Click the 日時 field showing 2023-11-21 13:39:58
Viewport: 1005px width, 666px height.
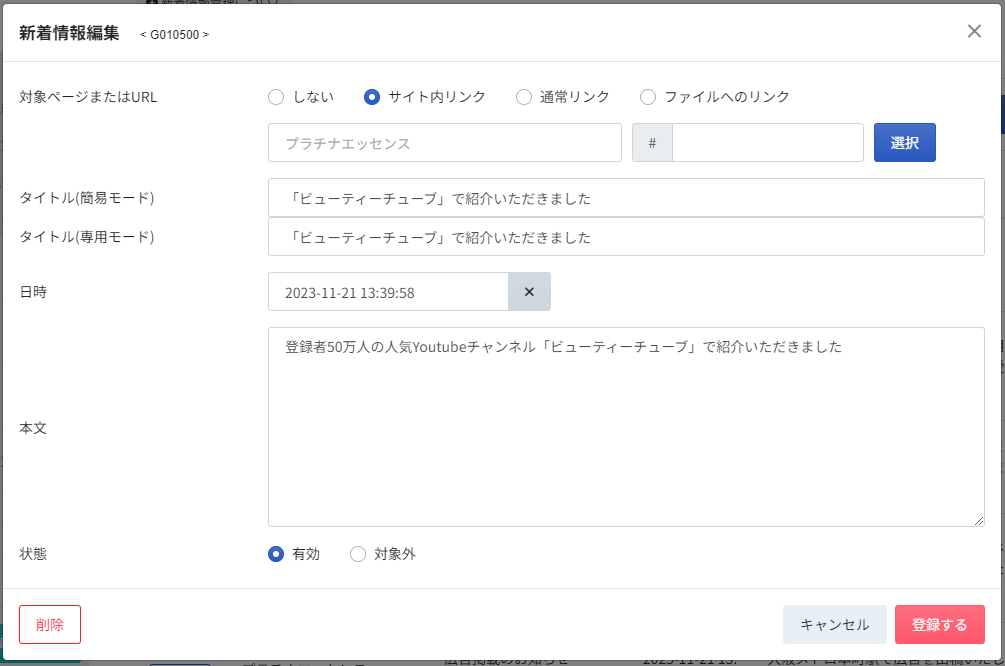388,292
